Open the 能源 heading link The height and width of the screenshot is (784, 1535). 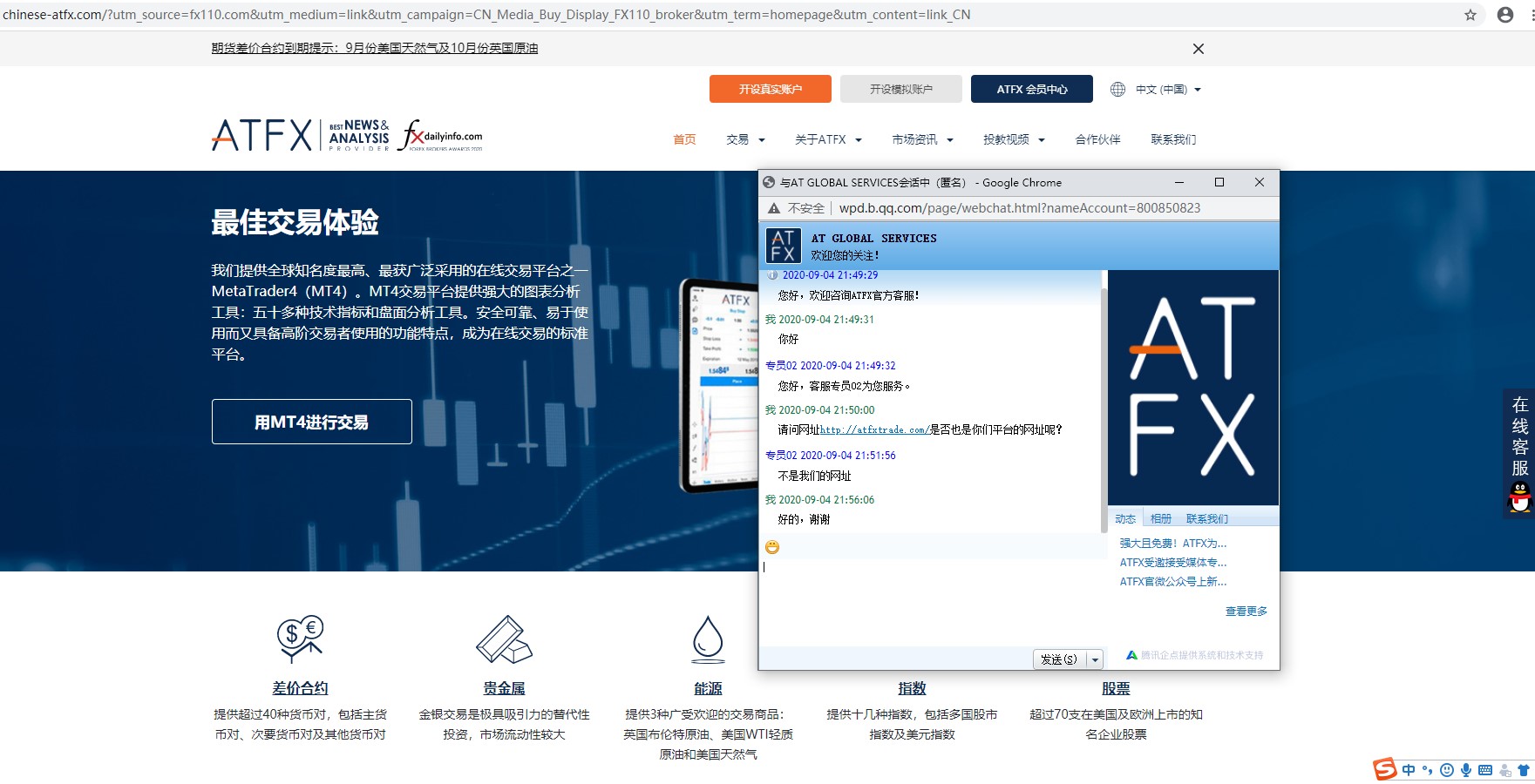708,688
